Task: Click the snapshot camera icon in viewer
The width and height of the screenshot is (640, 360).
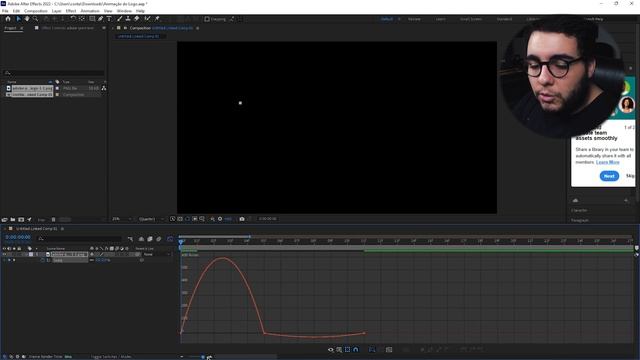Action: (242, 219)
